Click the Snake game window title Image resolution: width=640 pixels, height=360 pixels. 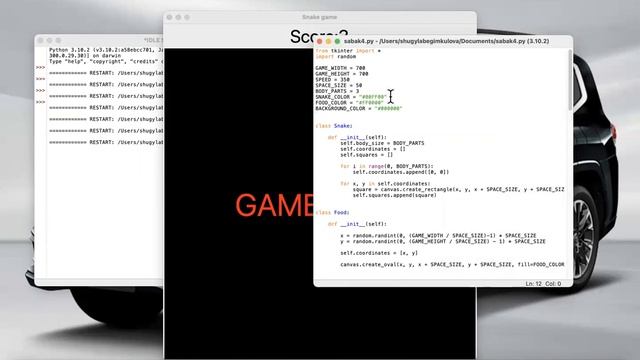[x=319, y=17]
